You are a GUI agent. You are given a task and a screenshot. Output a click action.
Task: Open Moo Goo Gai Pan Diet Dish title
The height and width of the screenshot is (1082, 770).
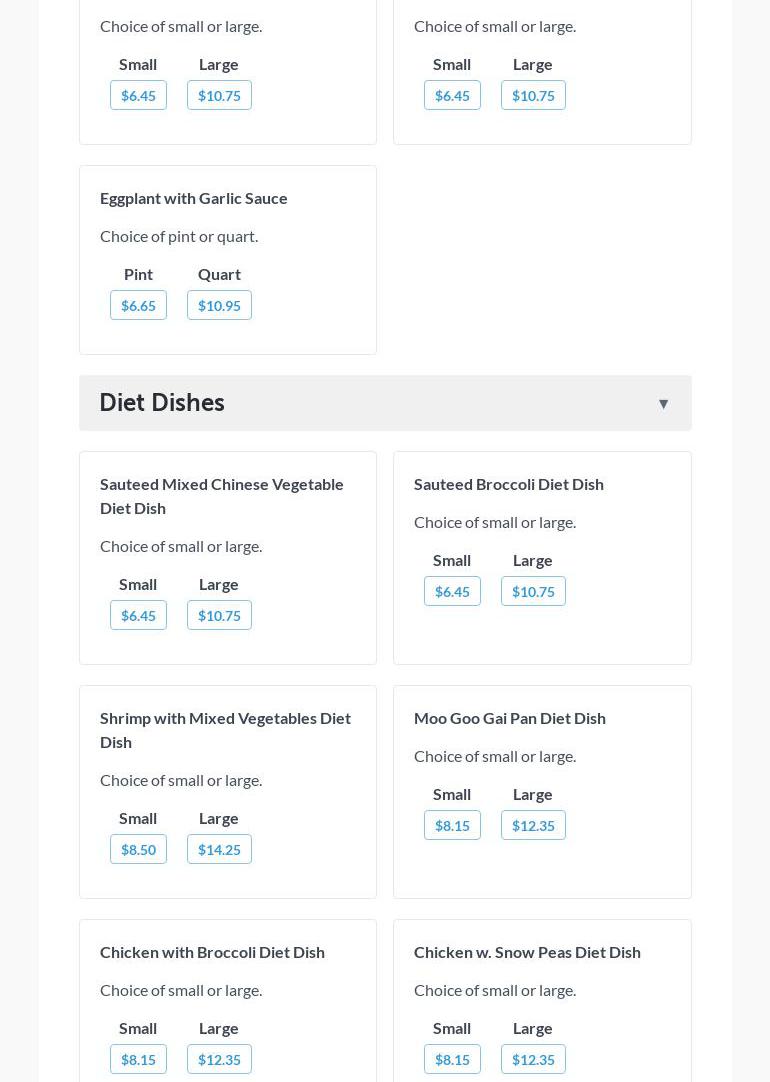pyautogui.click(x=510, y=718)
